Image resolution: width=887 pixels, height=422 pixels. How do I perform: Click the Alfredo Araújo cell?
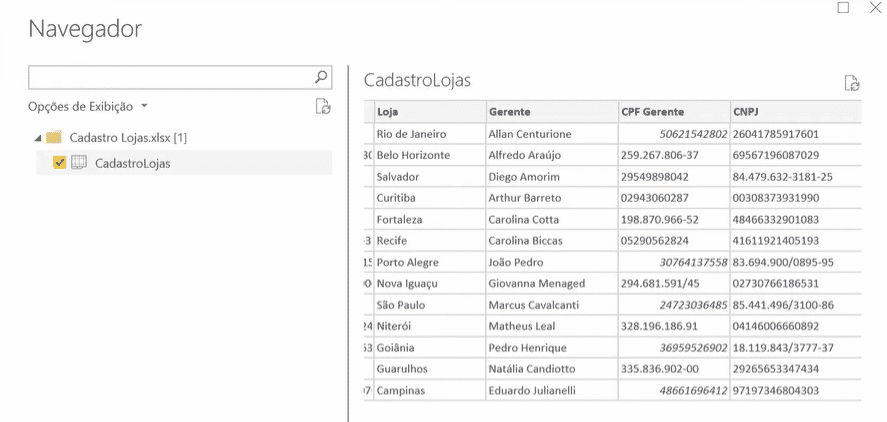552,155
